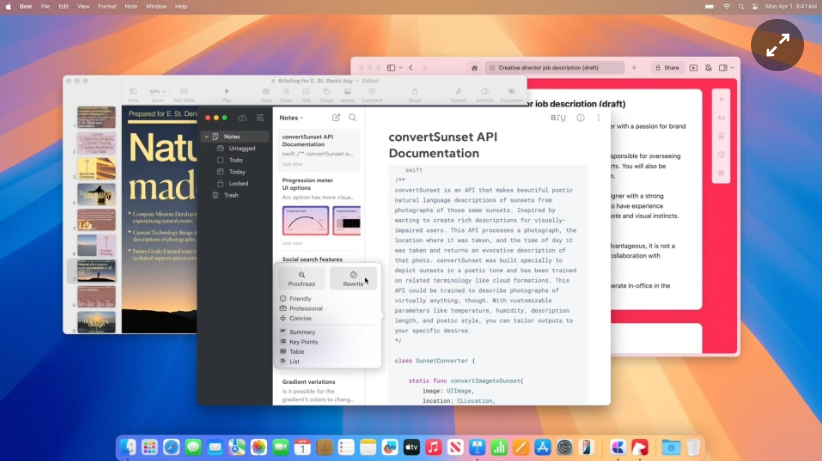Image resolution: width=822 pixels, height=461 pixels.
Task: Open the Keynote zoom percentage dropdown
Action: 157,93
